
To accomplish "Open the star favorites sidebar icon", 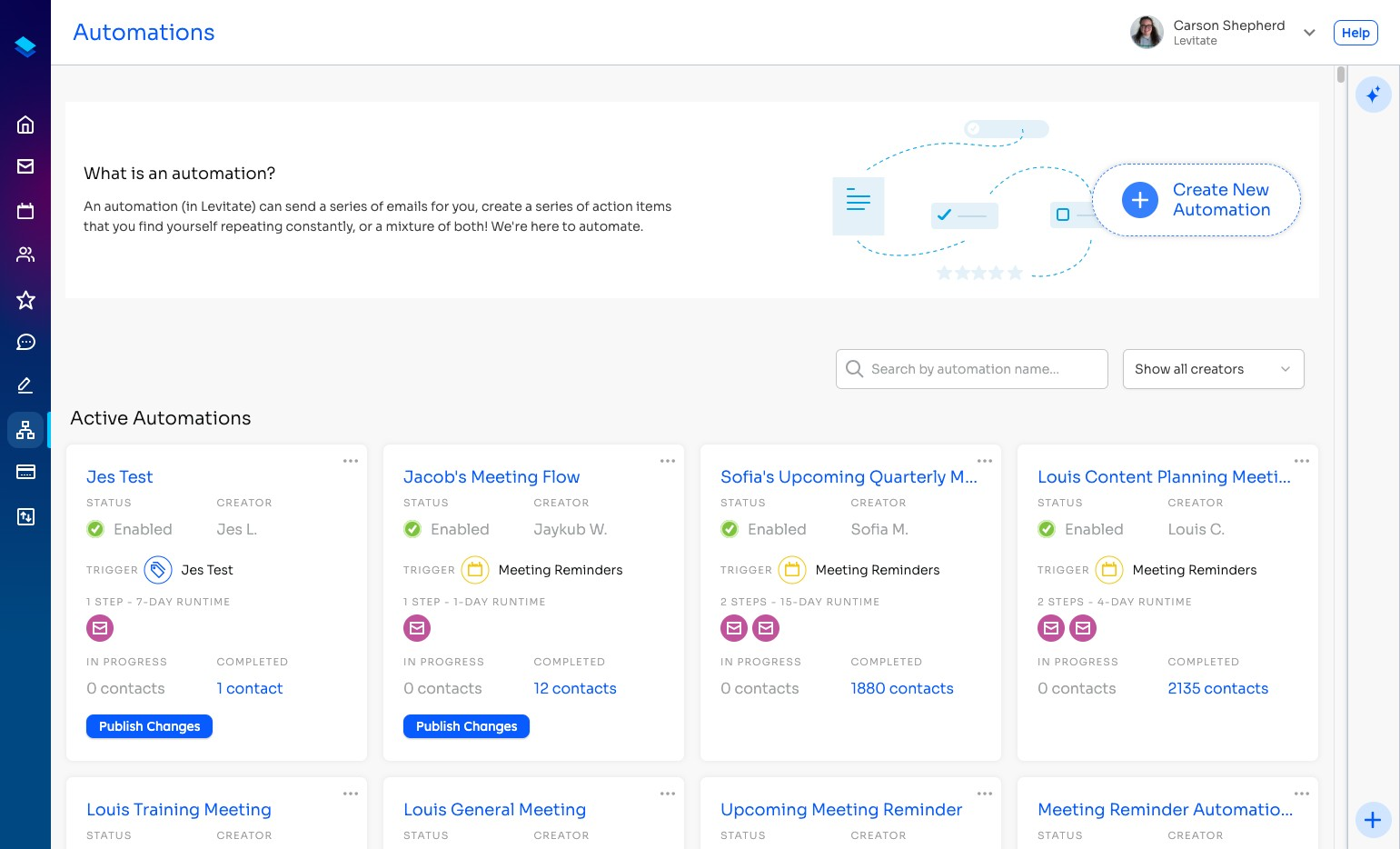I will pos(25,299).
